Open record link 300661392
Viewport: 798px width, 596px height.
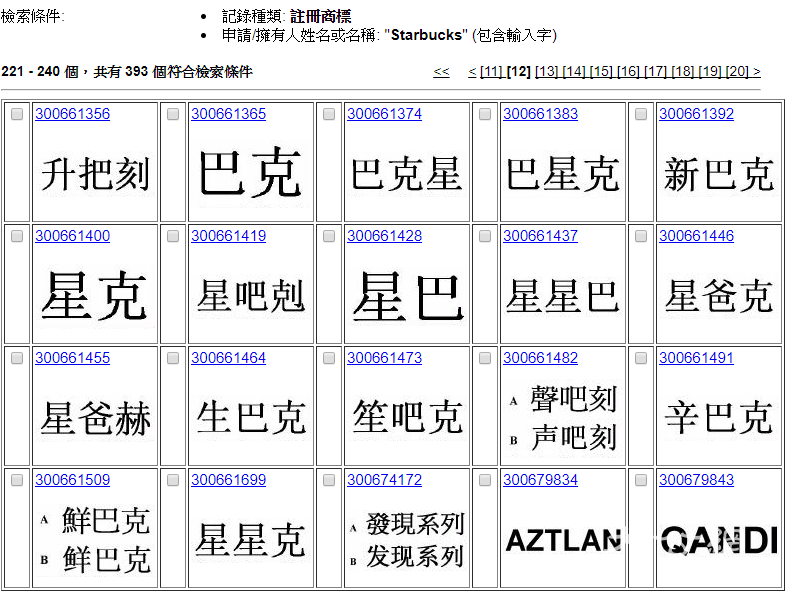tap(696, 114)
